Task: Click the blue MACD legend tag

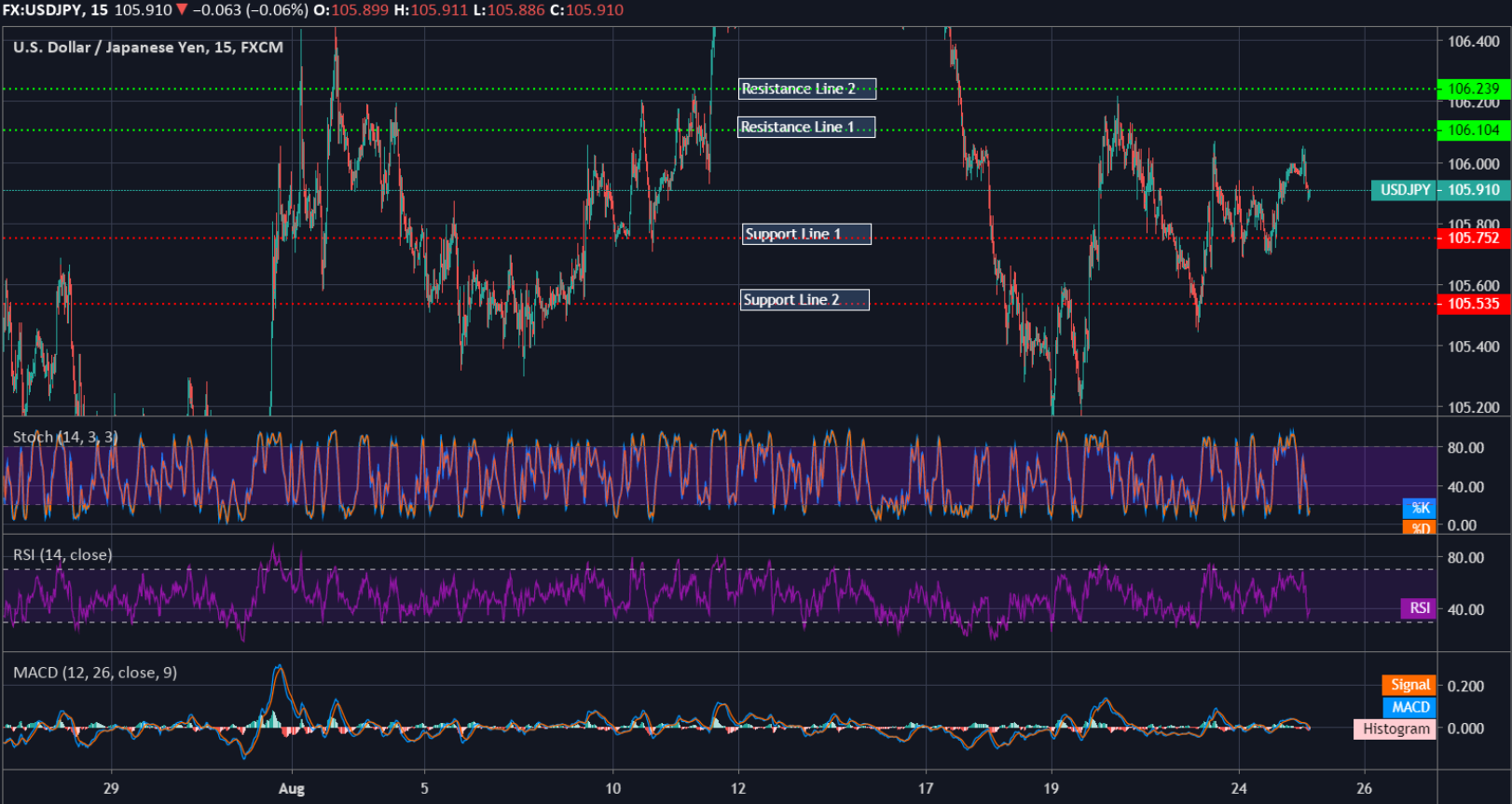Action: pos(1410,707)
